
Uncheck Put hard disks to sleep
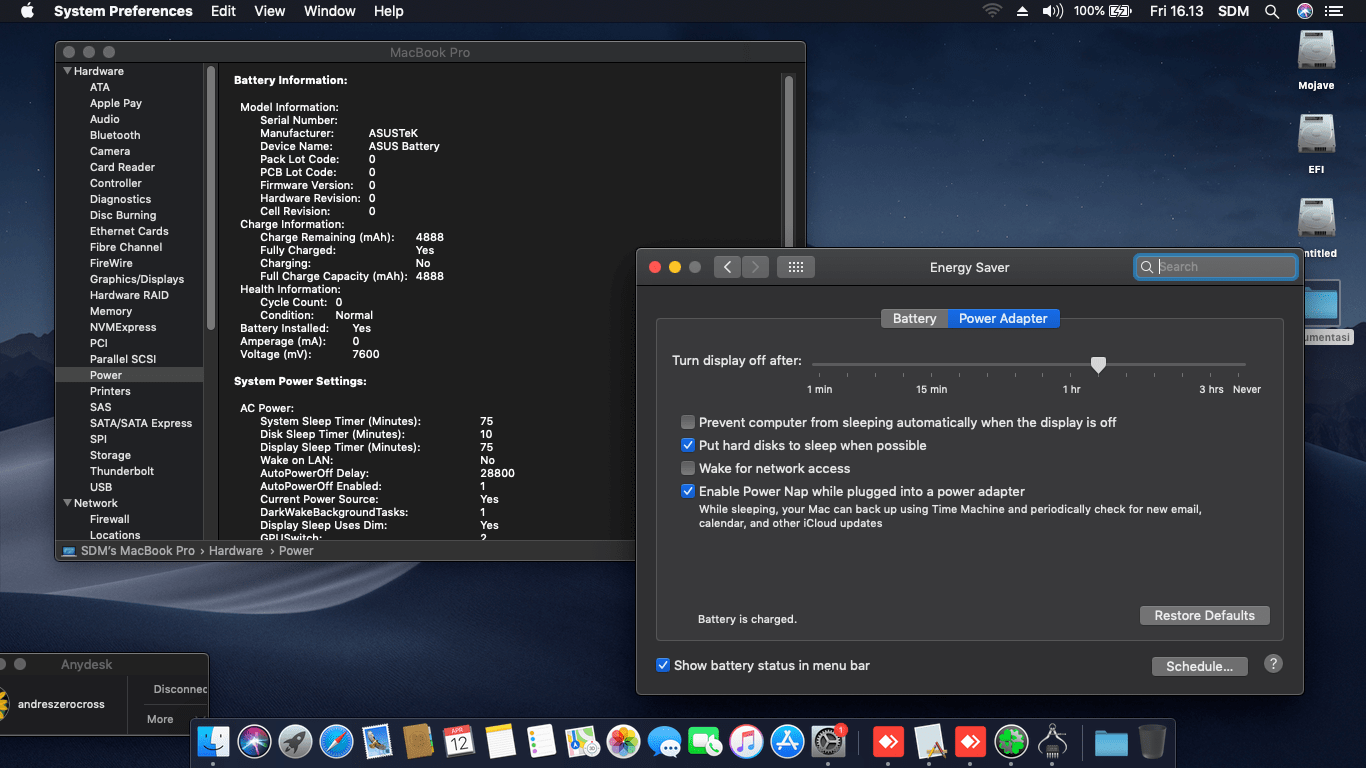(688, 445)
